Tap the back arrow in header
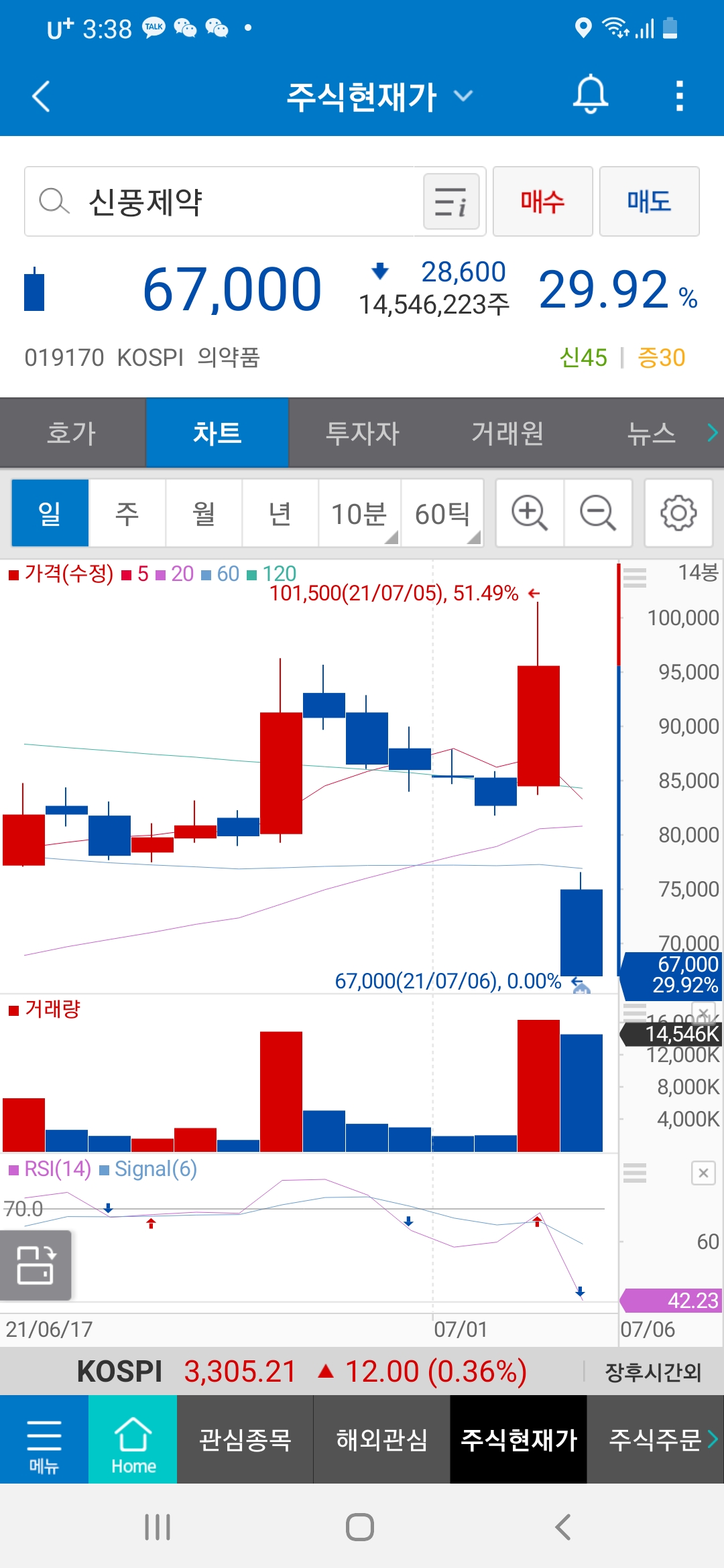The height and width of the screenshot is (1568, 724). (42, 96)
